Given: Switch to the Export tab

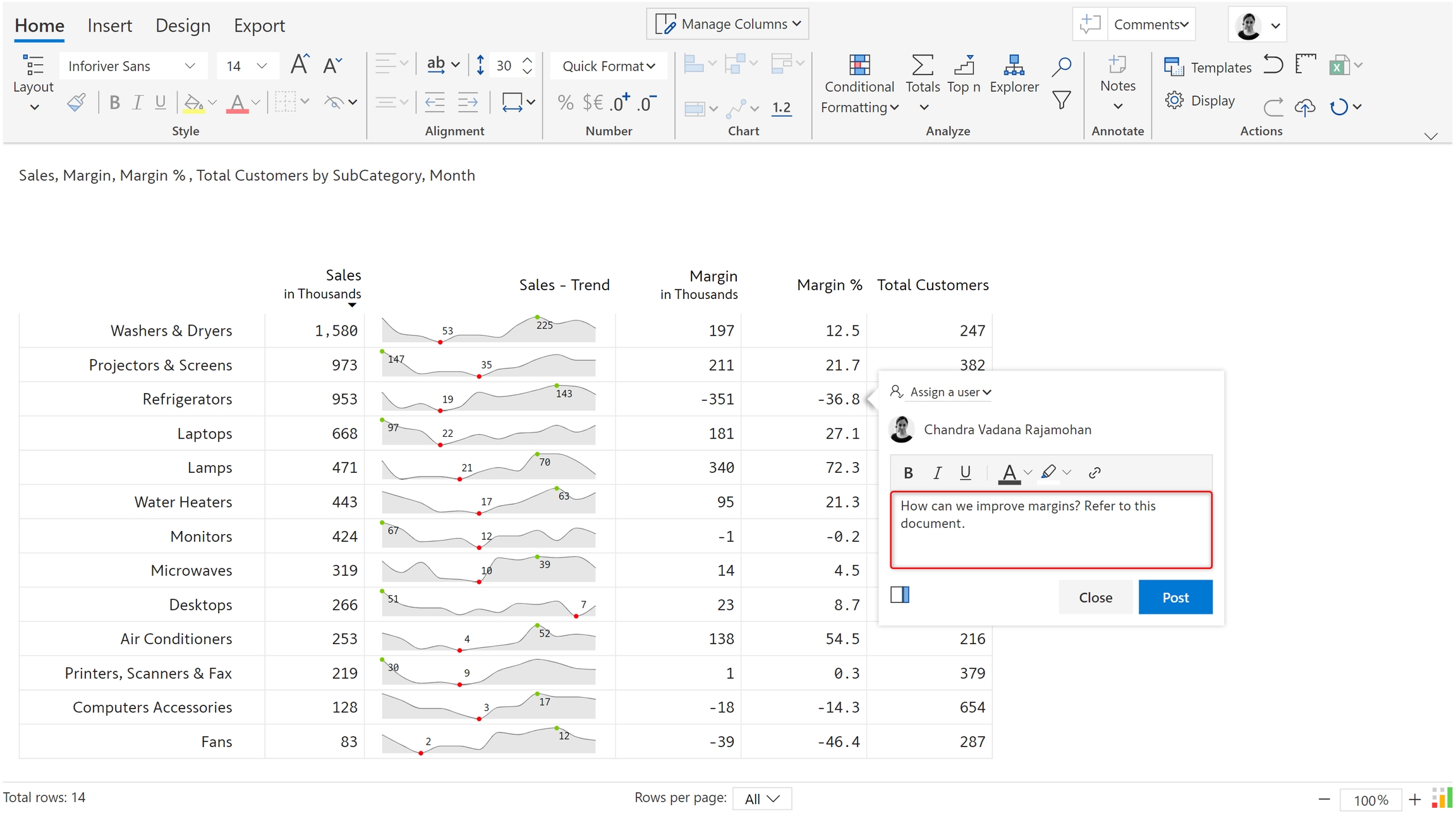Looking at the screenshot, I should point(259,25).
